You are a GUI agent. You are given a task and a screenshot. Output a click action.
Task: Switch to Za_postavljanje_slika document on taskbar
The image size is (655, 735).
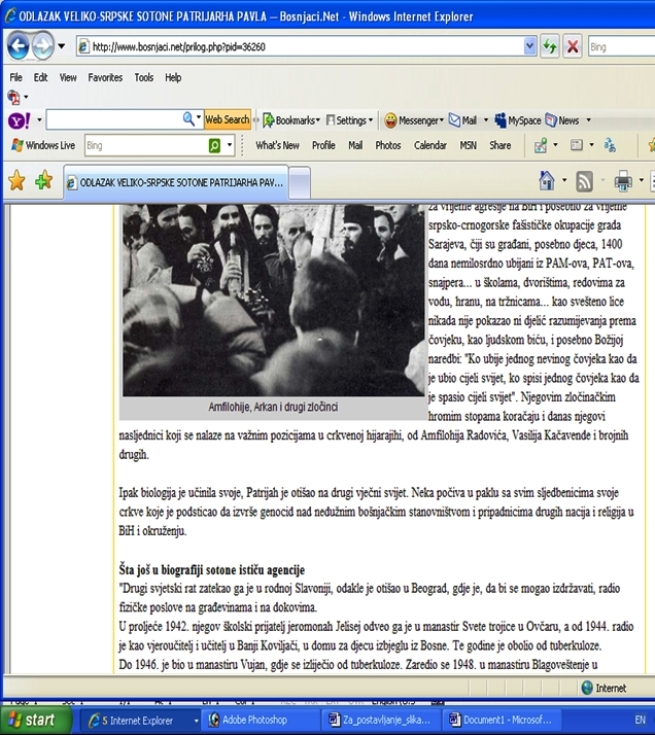click(381, 720)
